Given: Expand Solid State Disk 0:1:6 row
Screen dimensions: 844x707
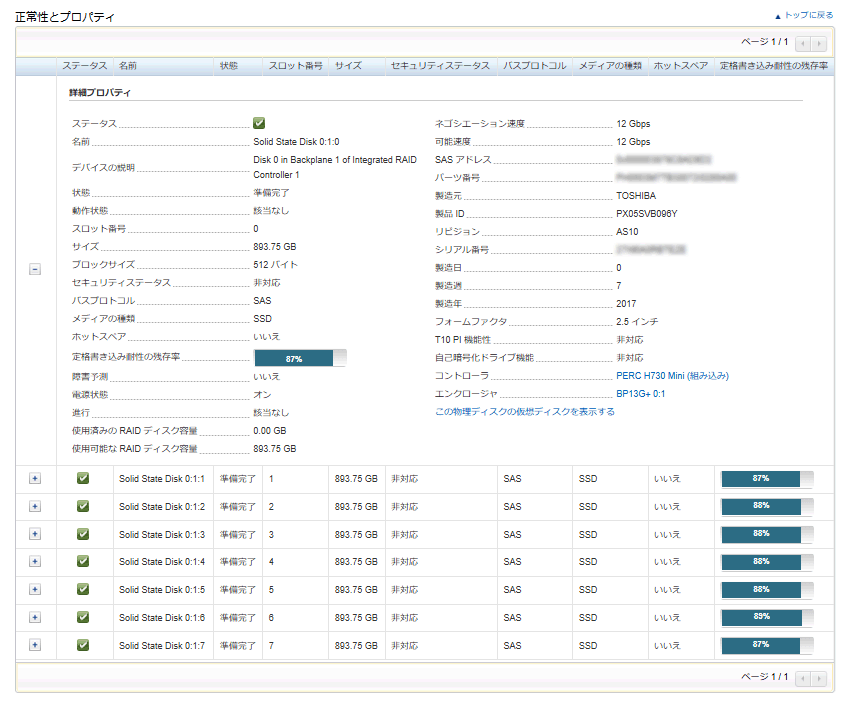Looking at the screenshot, I should (35, 618).
